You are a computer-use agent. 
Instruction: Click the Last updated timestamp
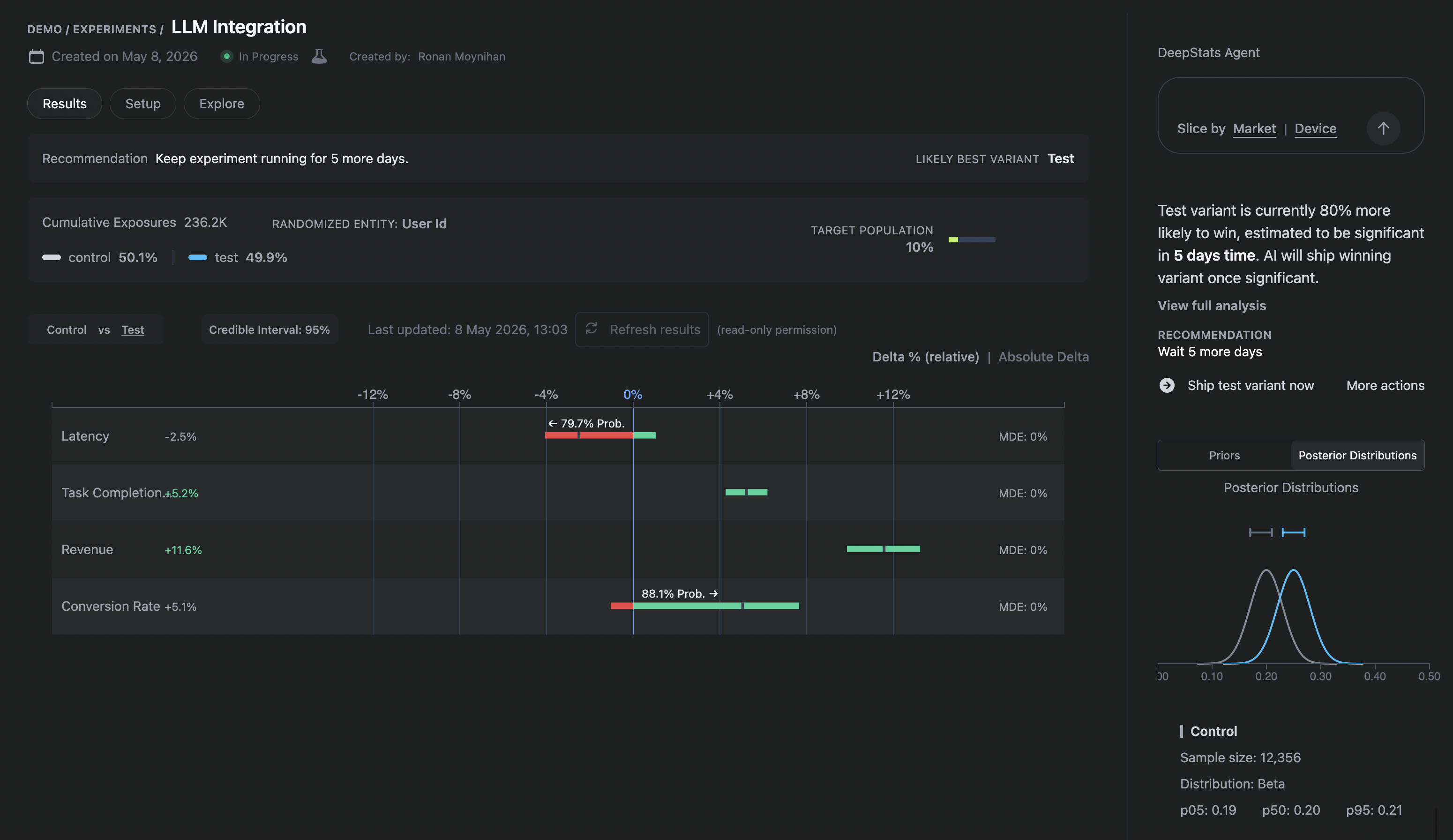467,330
